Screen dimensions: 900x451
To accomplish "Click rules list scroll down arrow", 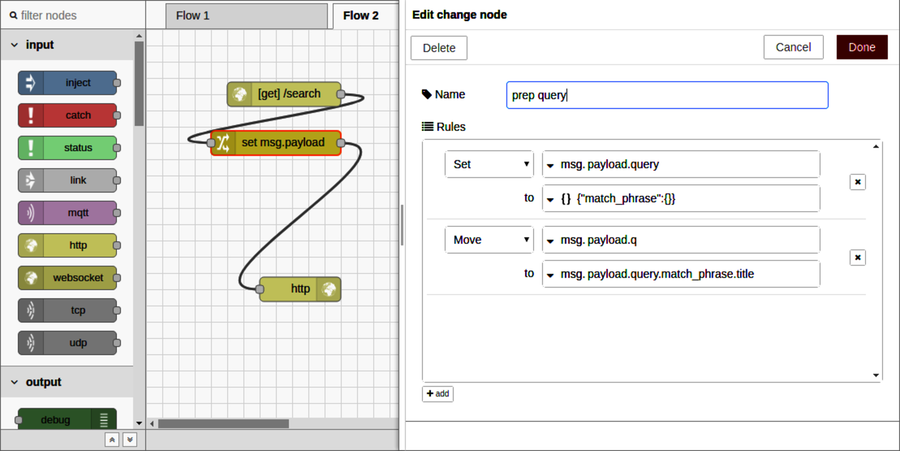I will [876, 376].
